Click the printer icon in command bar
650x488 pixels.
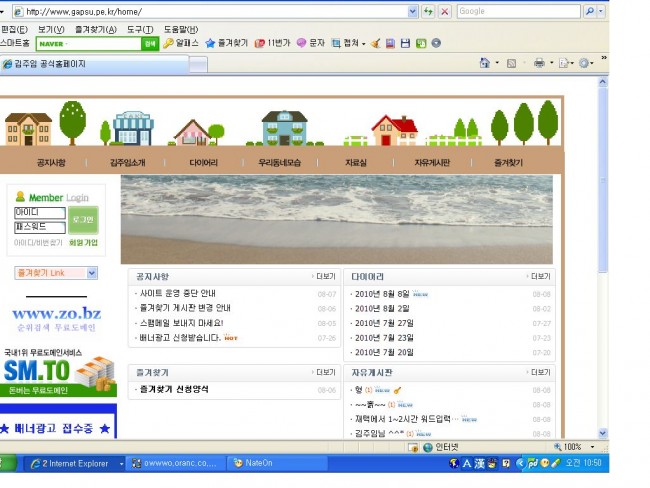538,63
